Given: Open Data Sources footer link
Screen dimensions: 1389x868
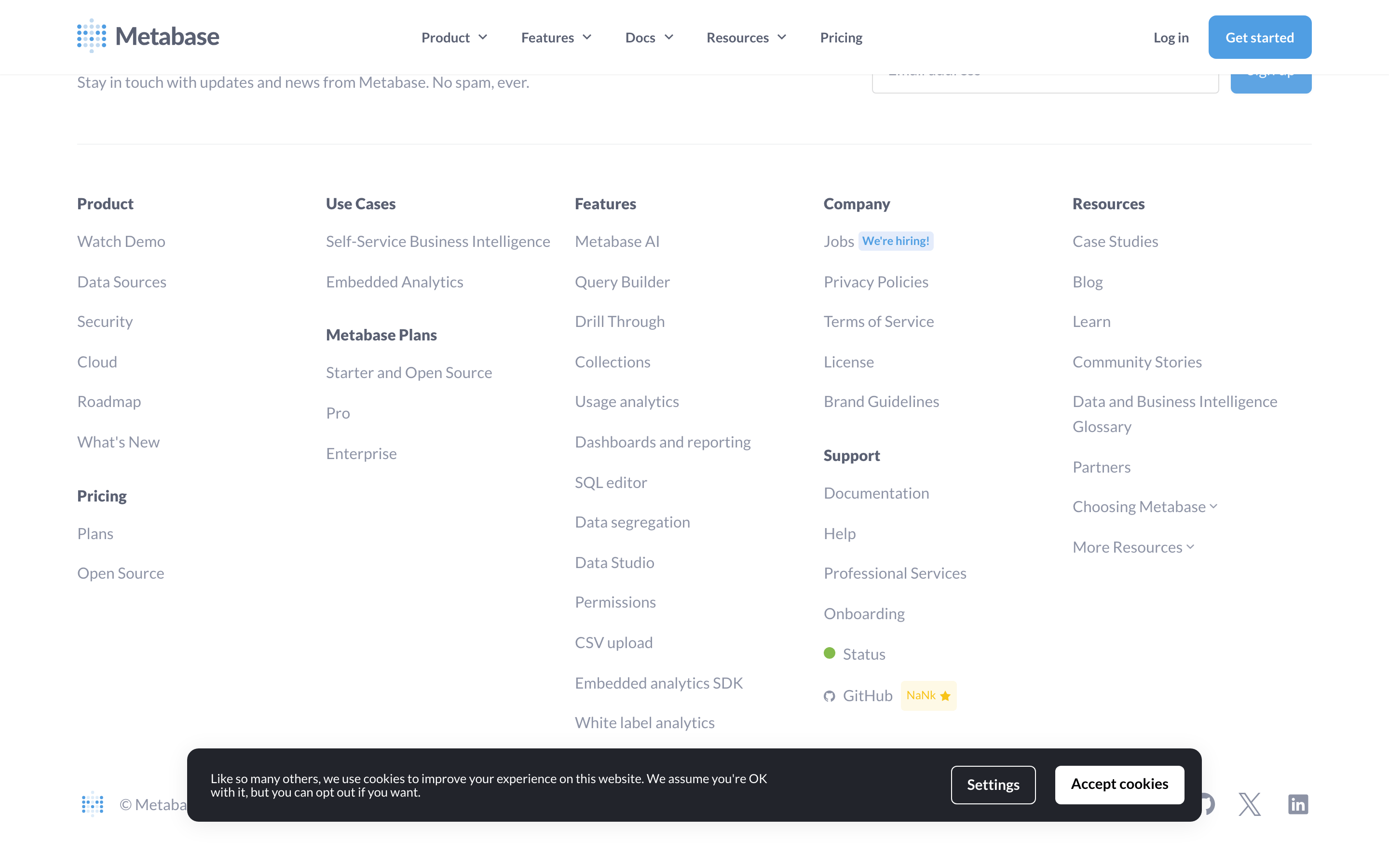Looking at the screenshot, I should (x=122, y=282).
